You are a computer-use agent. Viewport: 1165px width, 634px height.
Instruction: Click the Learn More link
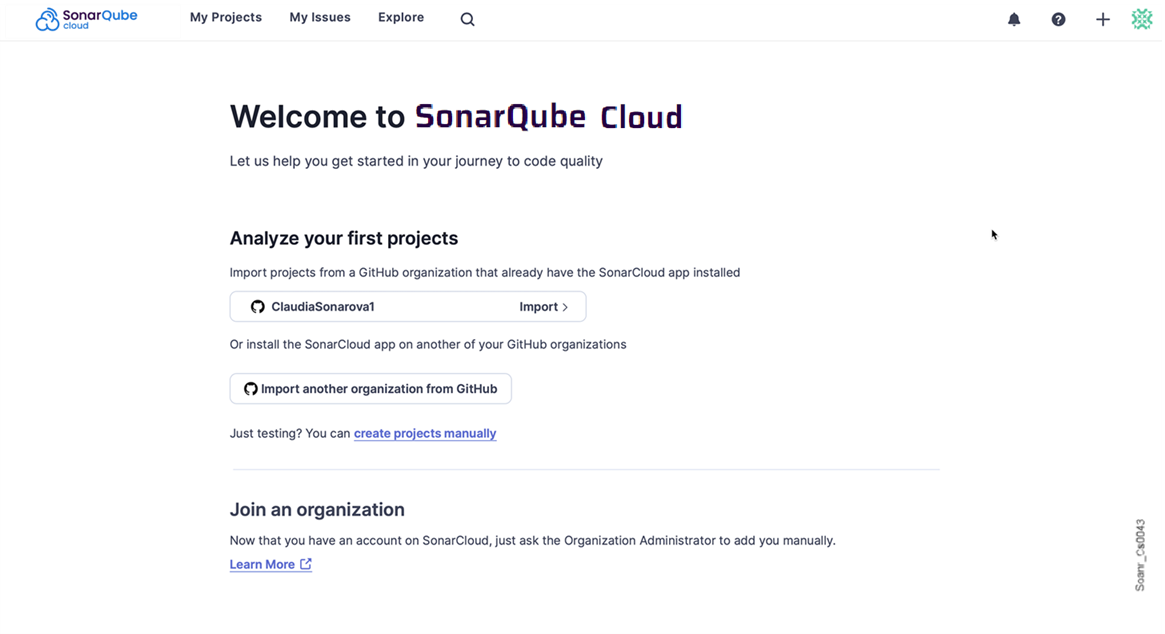pyautogui.click(x=263, y=564)
